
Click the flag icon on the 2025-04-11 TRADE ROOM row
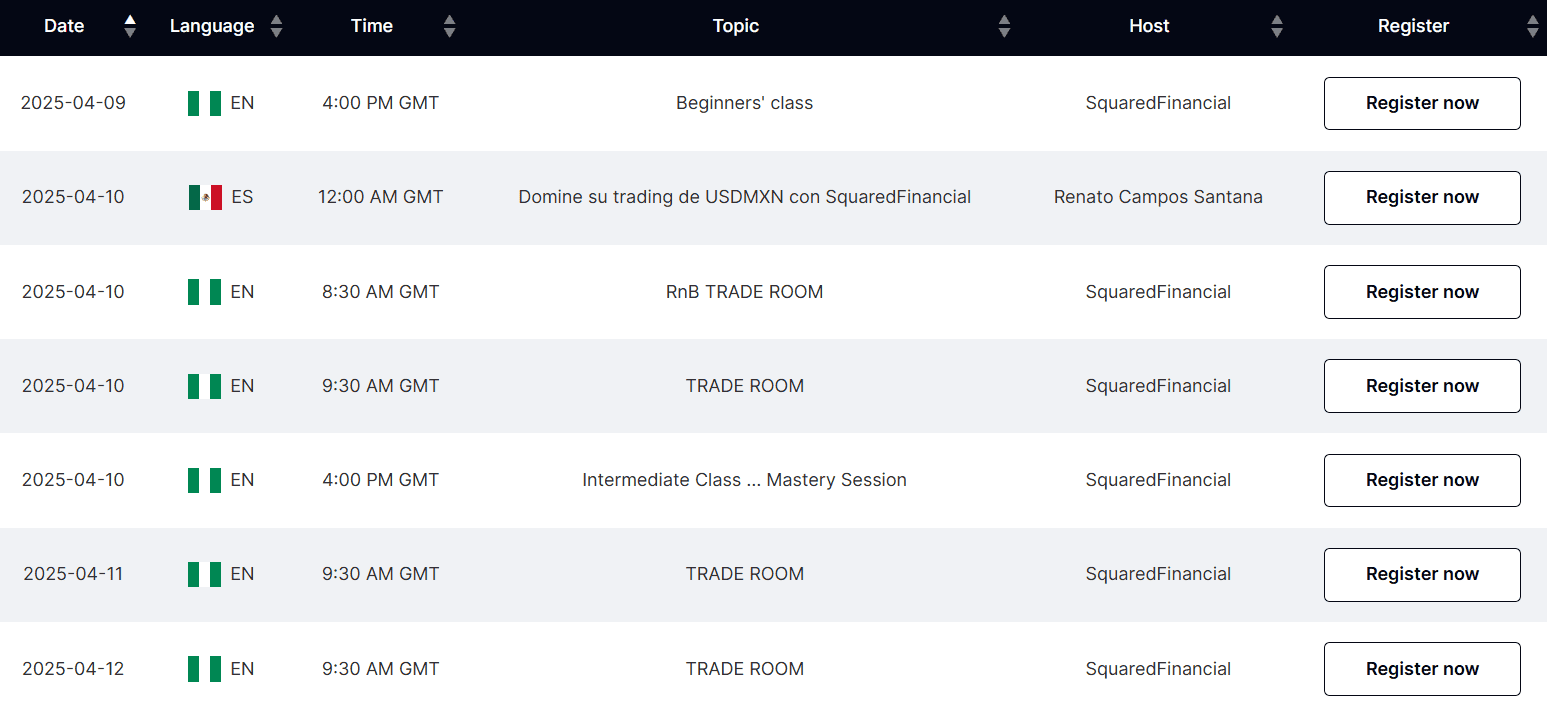coord(203,574)
